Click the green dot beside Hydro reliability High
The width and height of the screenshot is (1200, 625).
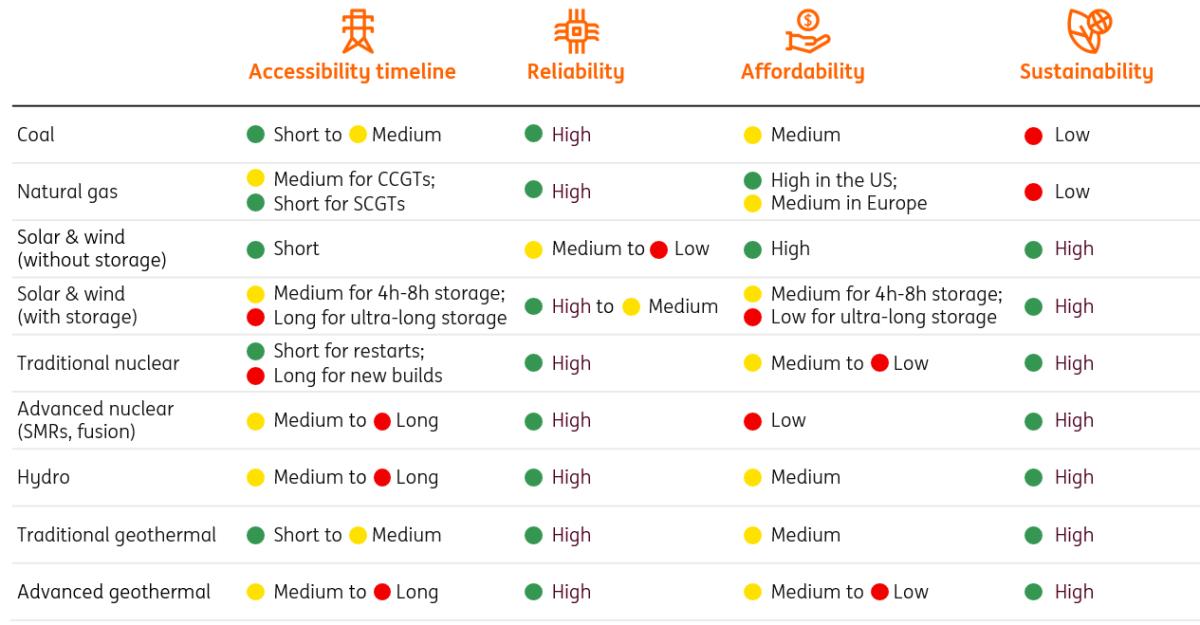click(534, 477)
